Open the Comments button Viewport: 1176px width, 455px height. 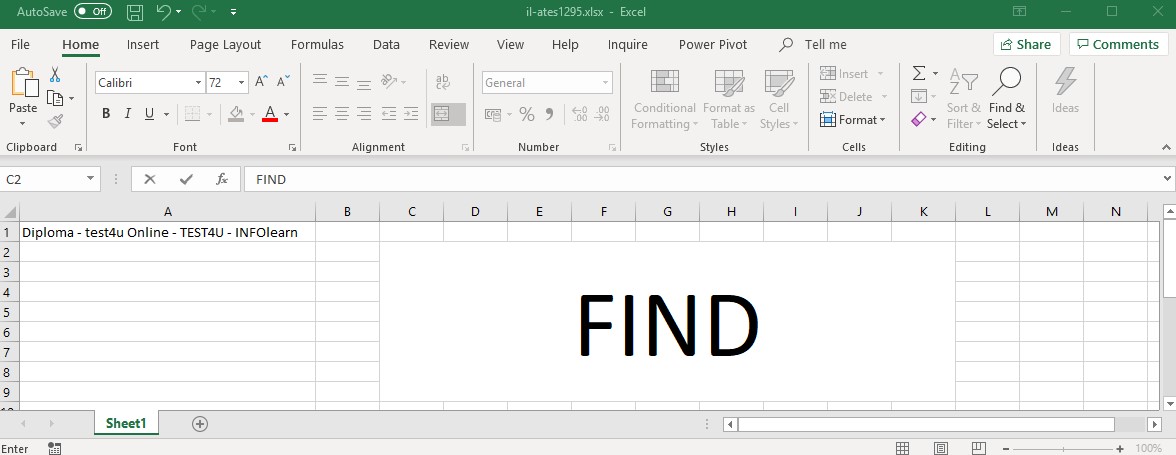point(1117,44)
